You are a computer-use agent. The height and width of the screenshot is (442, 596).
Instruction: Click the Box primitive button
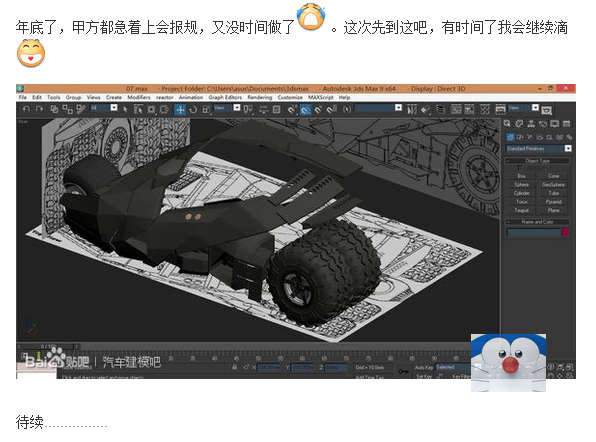522,176
